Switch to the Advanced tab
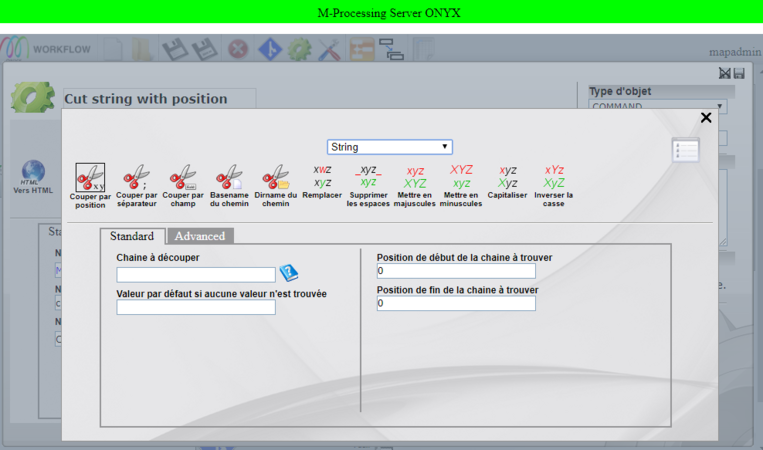 pos(200,237)
